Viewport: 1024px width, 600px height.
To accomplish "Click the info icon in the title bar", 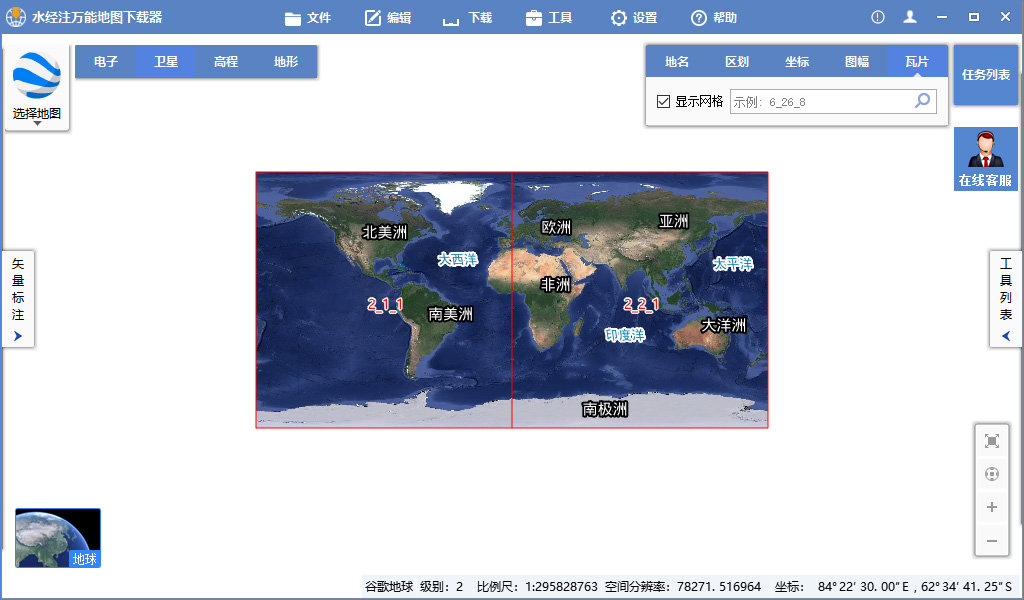I will 877,16.
